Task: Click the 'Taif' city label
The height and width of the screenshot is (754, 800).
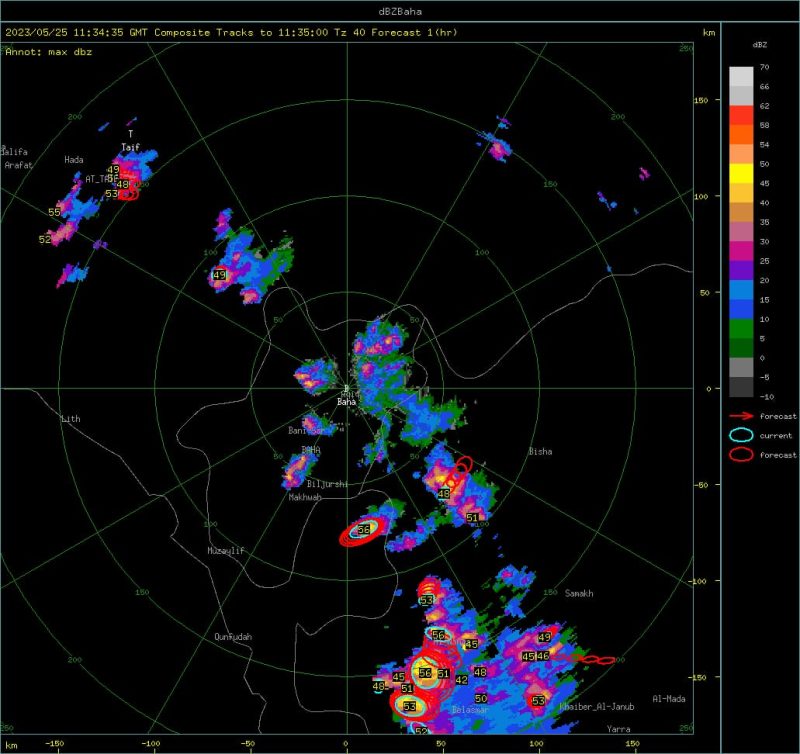Action: coord(131,147)
